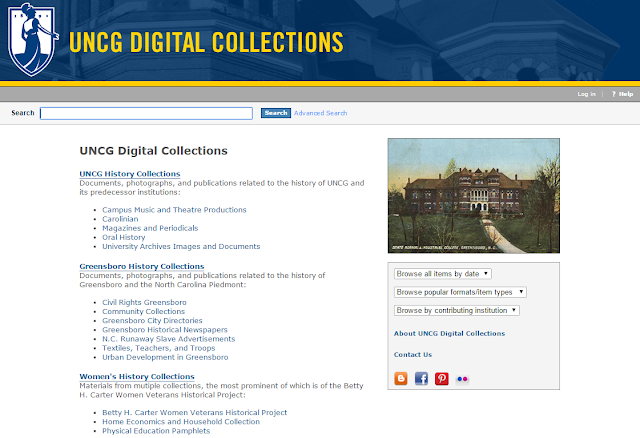Open N.C. Runaway Slave Advertisements
640x438 pixels.
(x=169, y=339)
